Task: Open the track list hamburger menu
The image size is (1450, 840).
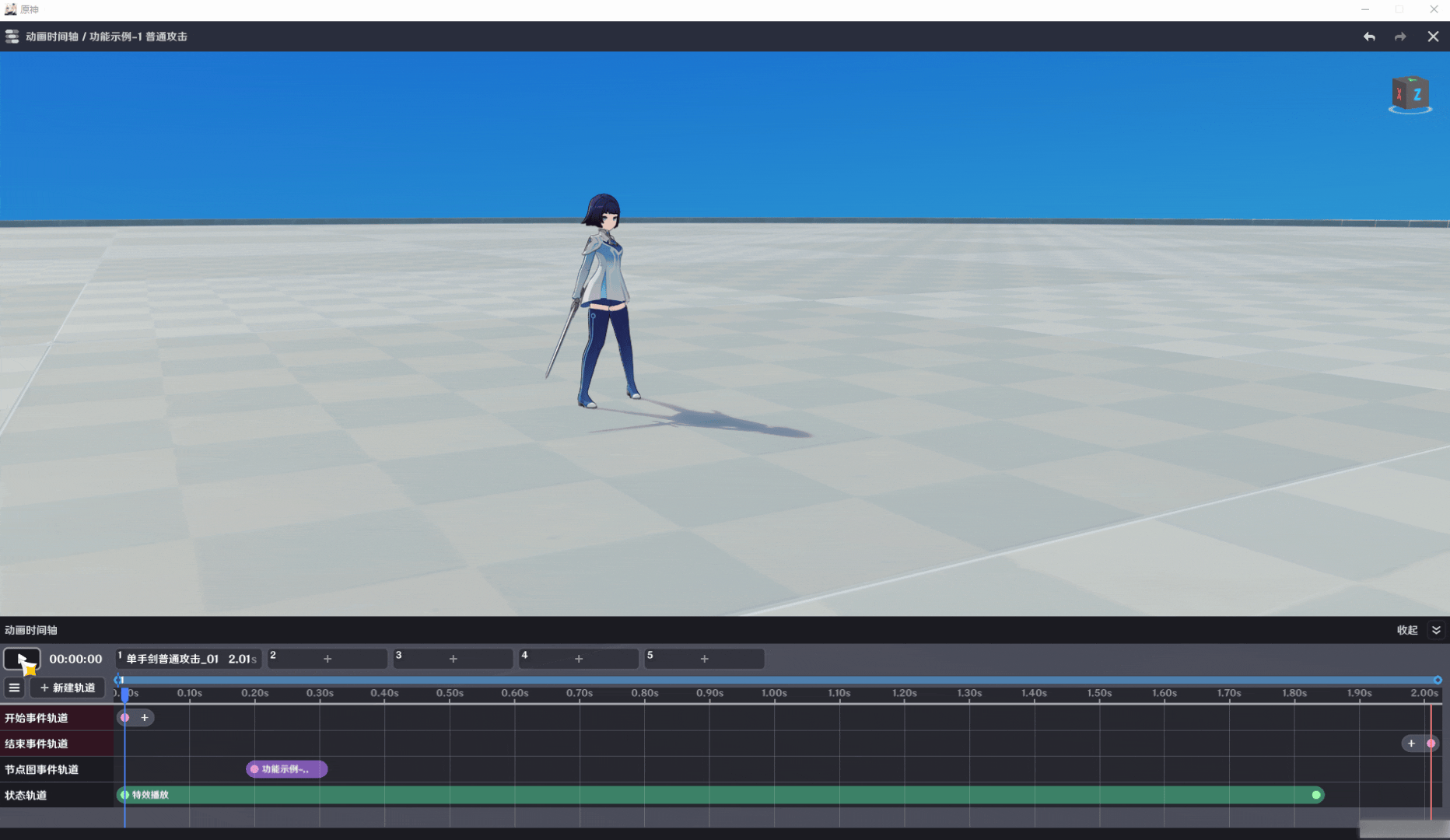Action: pyautogui.click(x=14, y=688)
